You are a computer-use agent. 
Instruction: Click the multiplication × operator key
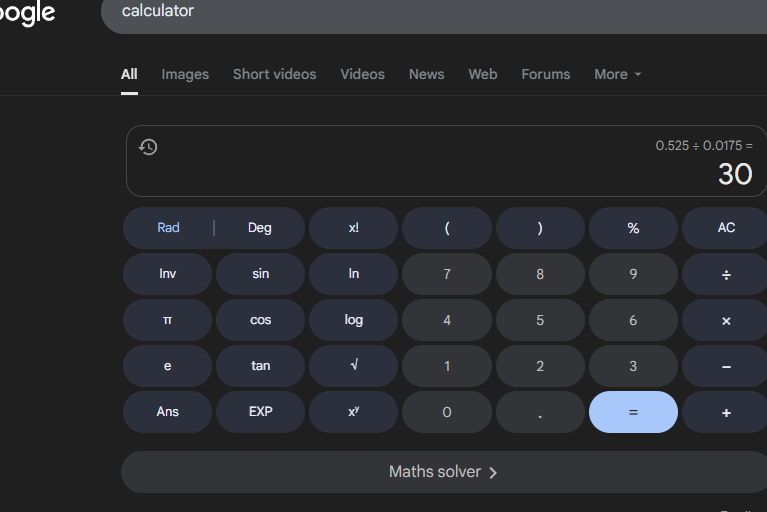click(x=726, y=320)
